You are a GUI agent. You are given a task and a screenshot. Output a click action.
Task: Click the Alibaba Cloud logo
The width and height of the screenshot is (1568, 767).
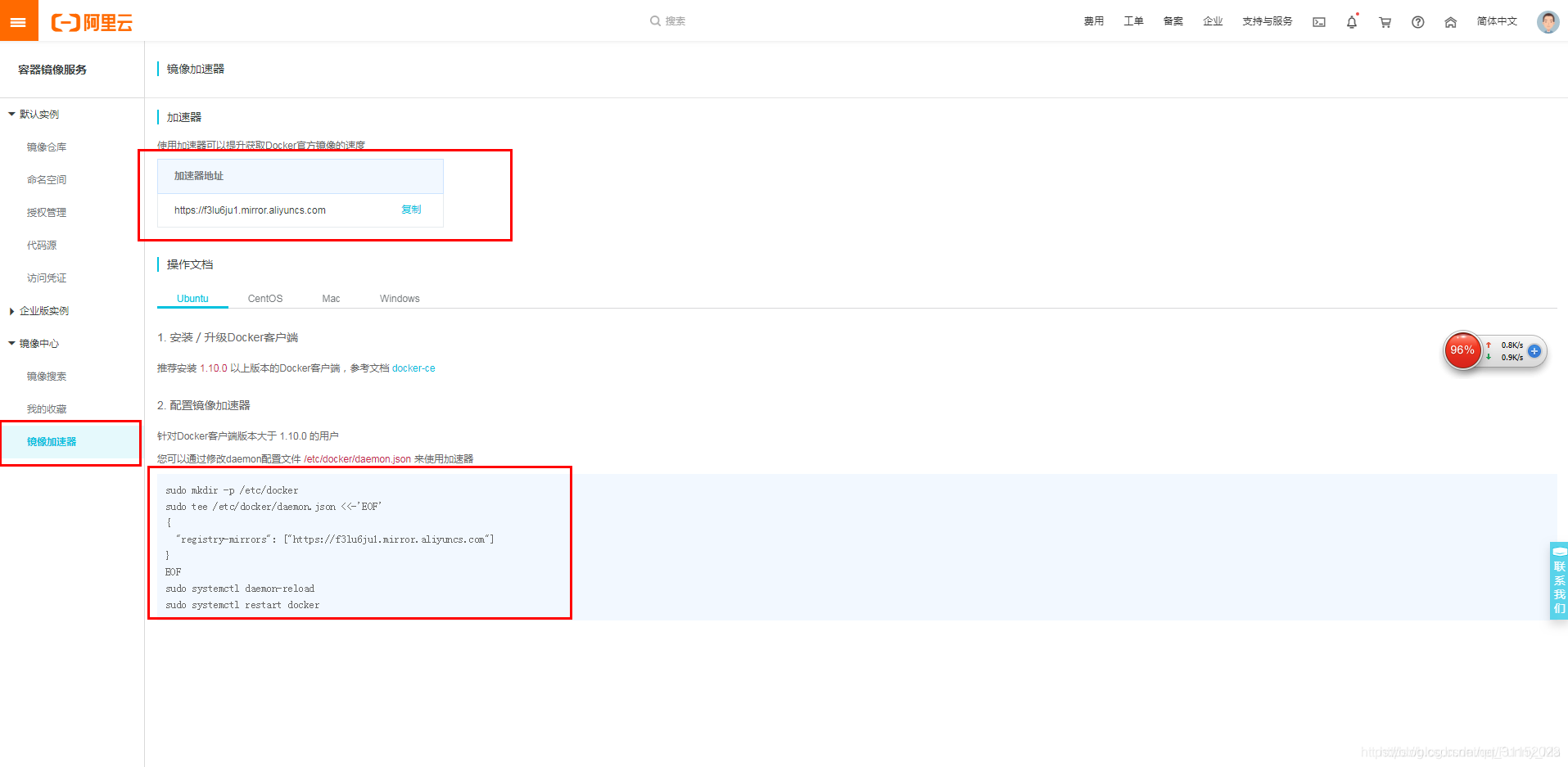pos(92,22)
